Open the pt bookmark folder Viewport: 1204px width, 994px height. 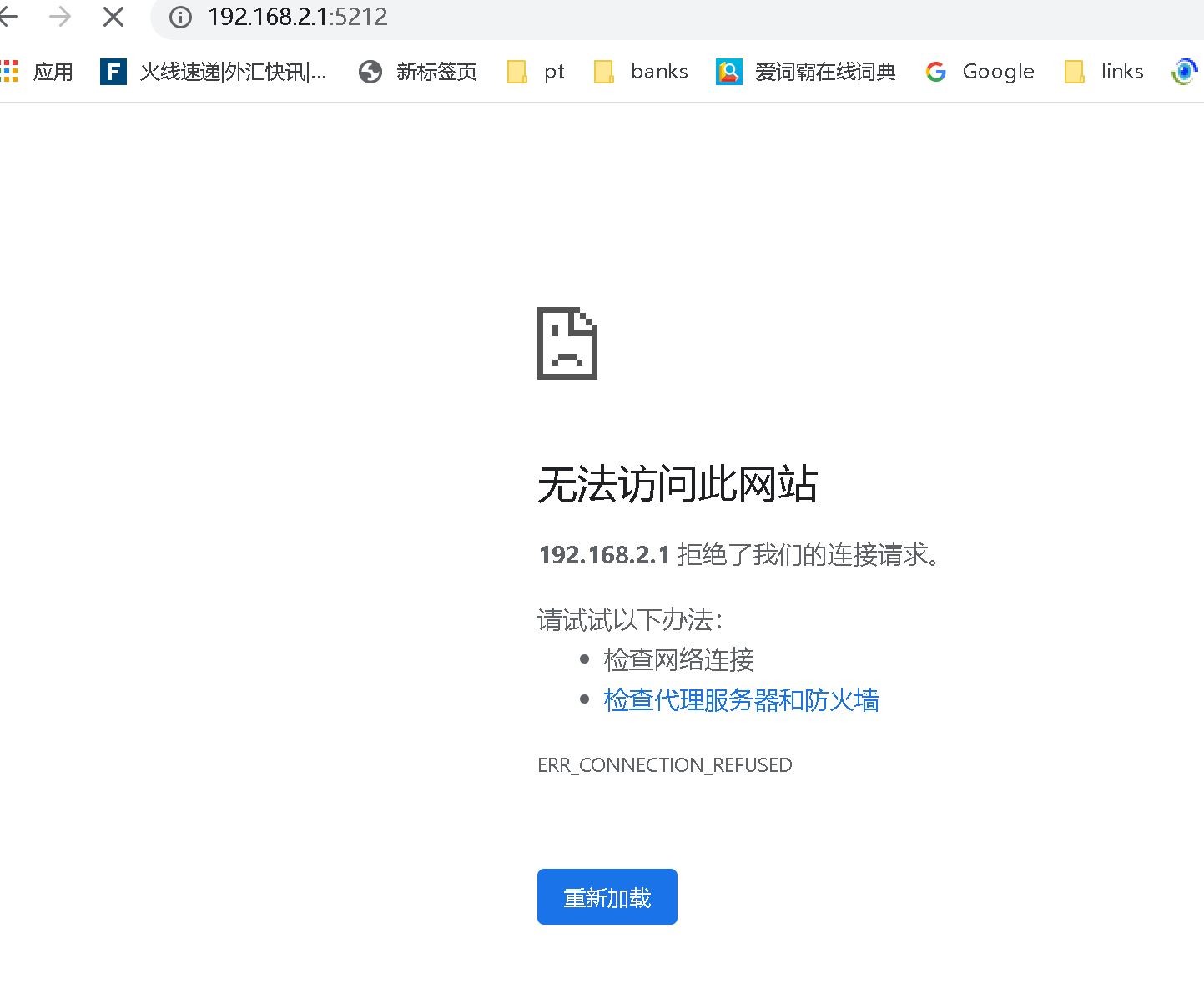point(536,72)
